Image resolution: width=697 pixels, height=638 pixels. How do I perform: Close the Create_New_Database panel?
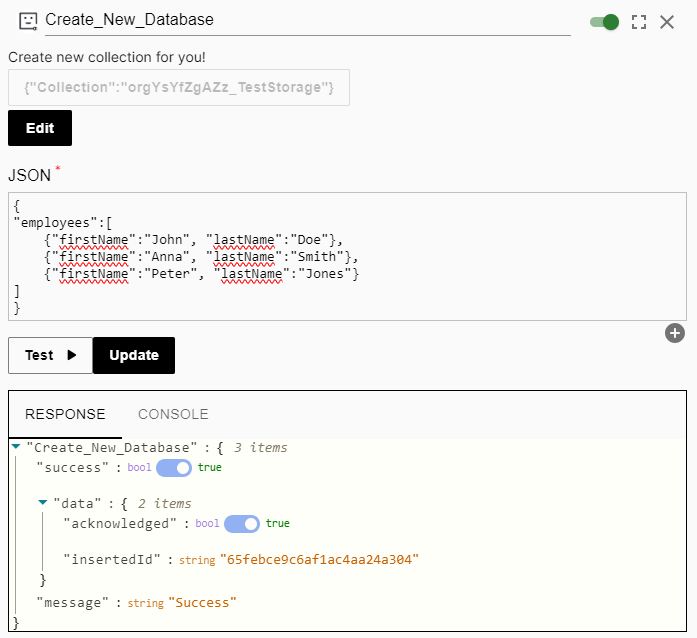coord(667,22)
